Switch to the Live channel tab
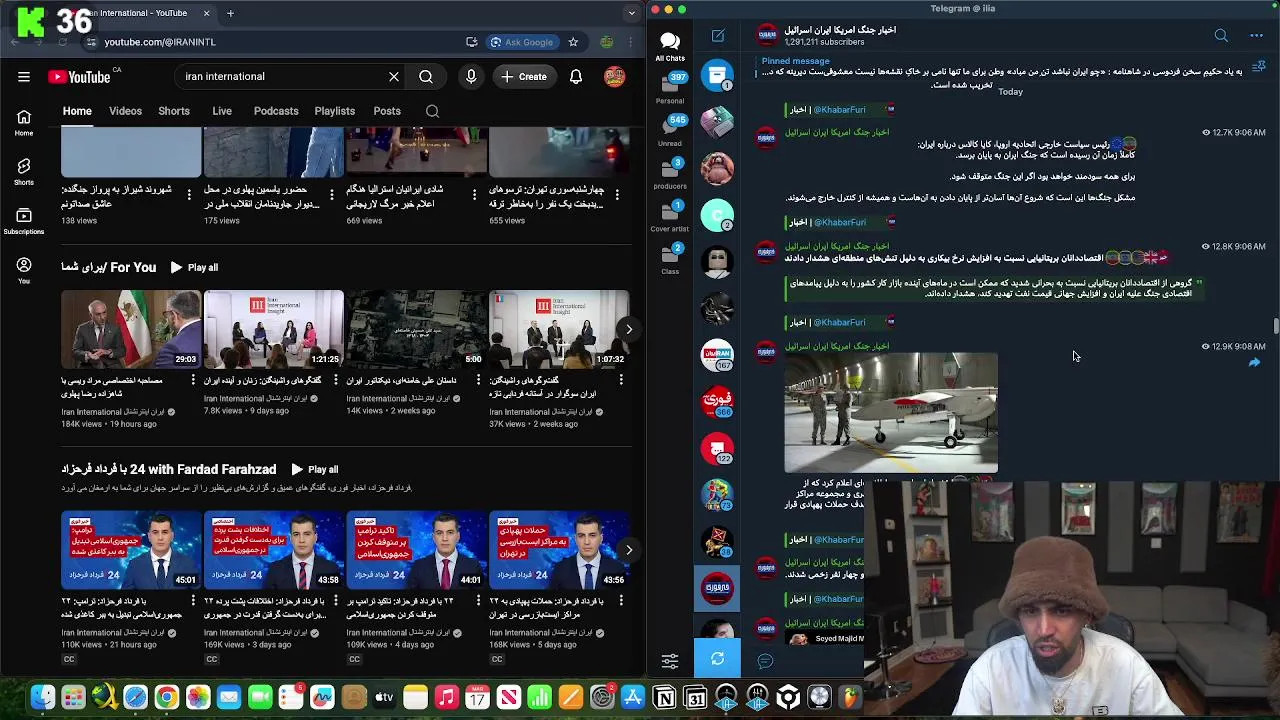This screenshot has width=1280, height=720. click(x=222, y=111)
